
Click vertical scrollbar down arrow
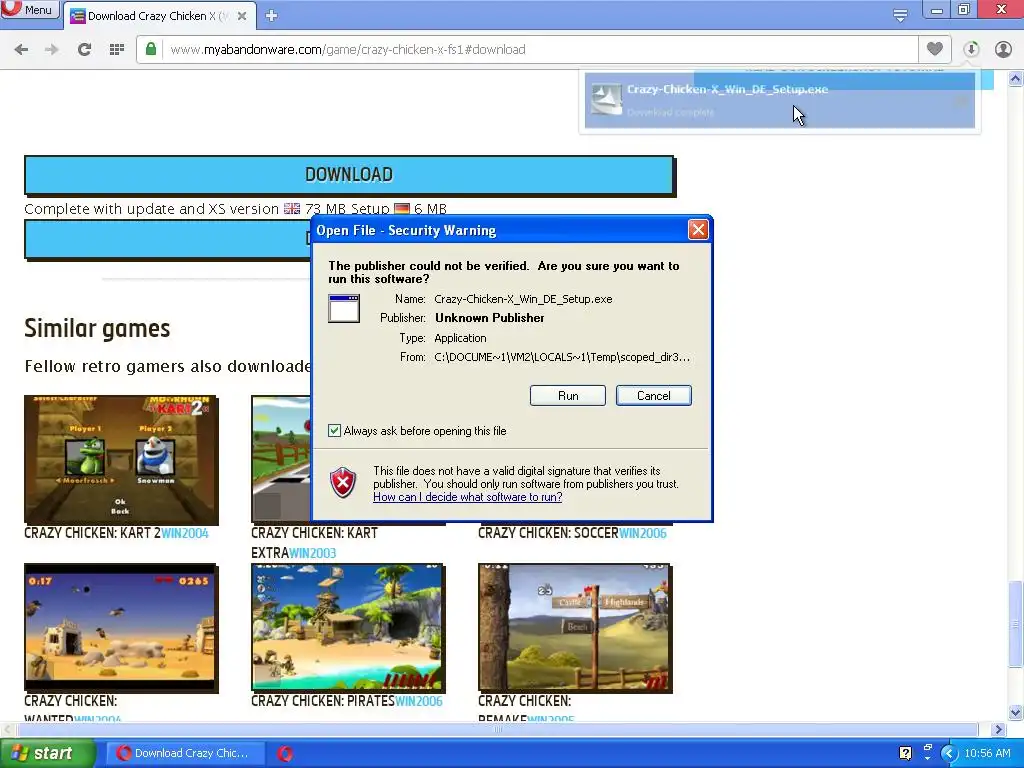click(1016, 712)
